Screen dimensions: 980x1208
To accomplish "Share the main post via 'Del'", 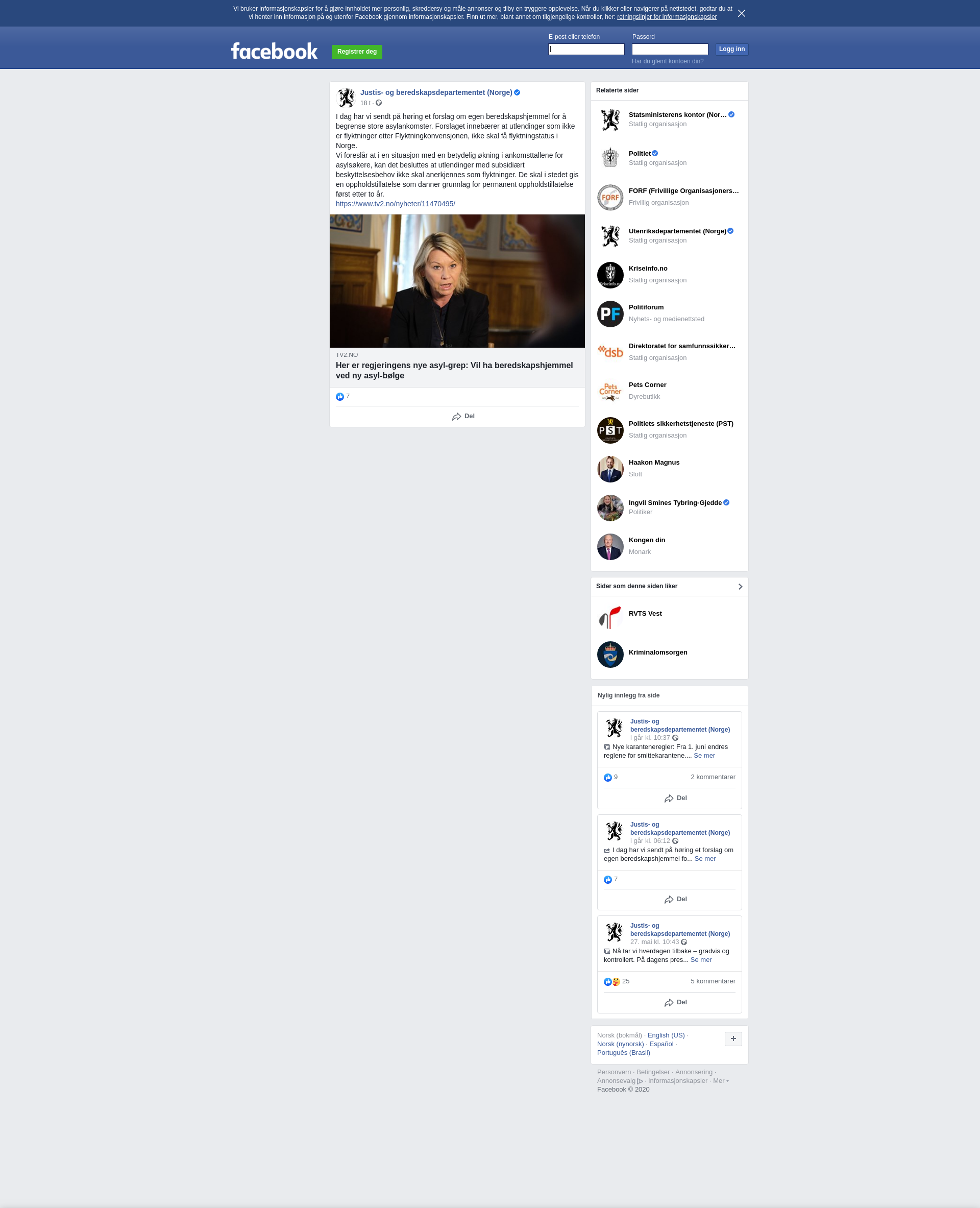I will point(463,416).
